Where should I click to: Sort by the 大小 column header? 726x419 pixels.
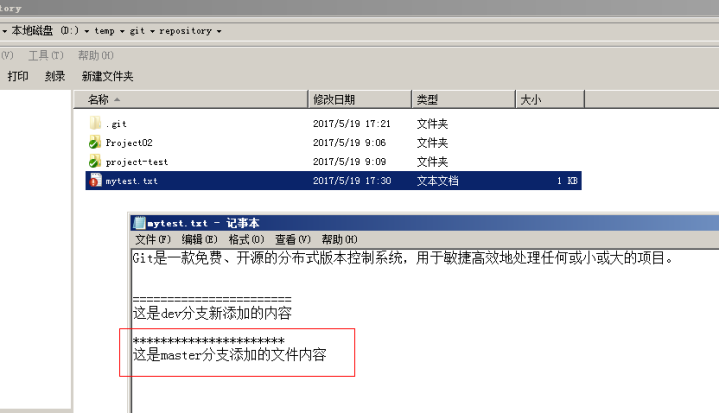[550, 100]
